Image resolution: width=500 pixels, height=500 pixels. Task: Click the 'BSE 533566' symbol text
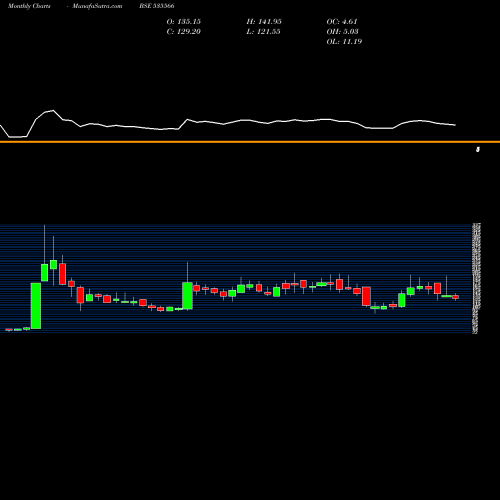(157, 6)
